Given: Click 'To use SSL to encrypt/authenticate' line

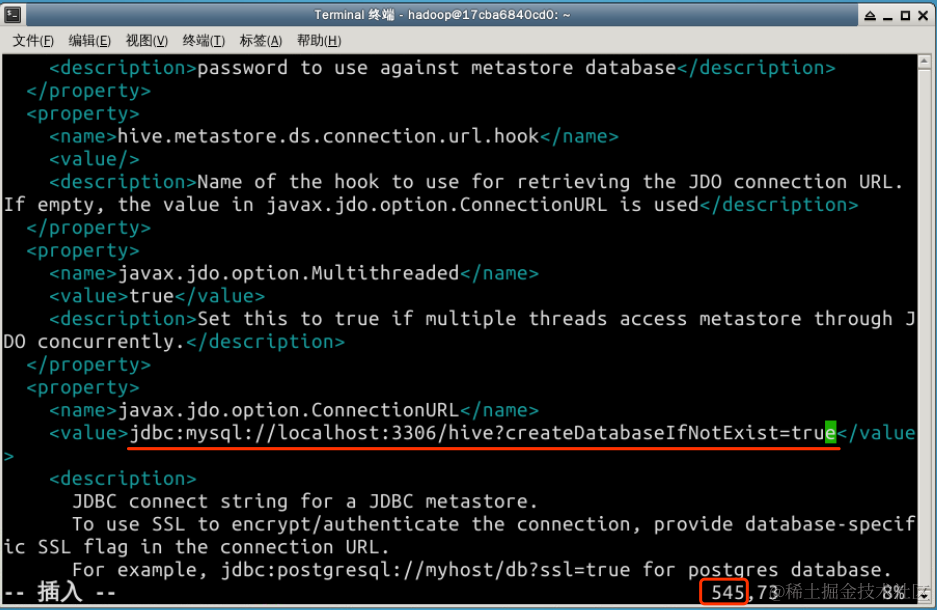Looking at the screenshot, I should pos(494,524).
